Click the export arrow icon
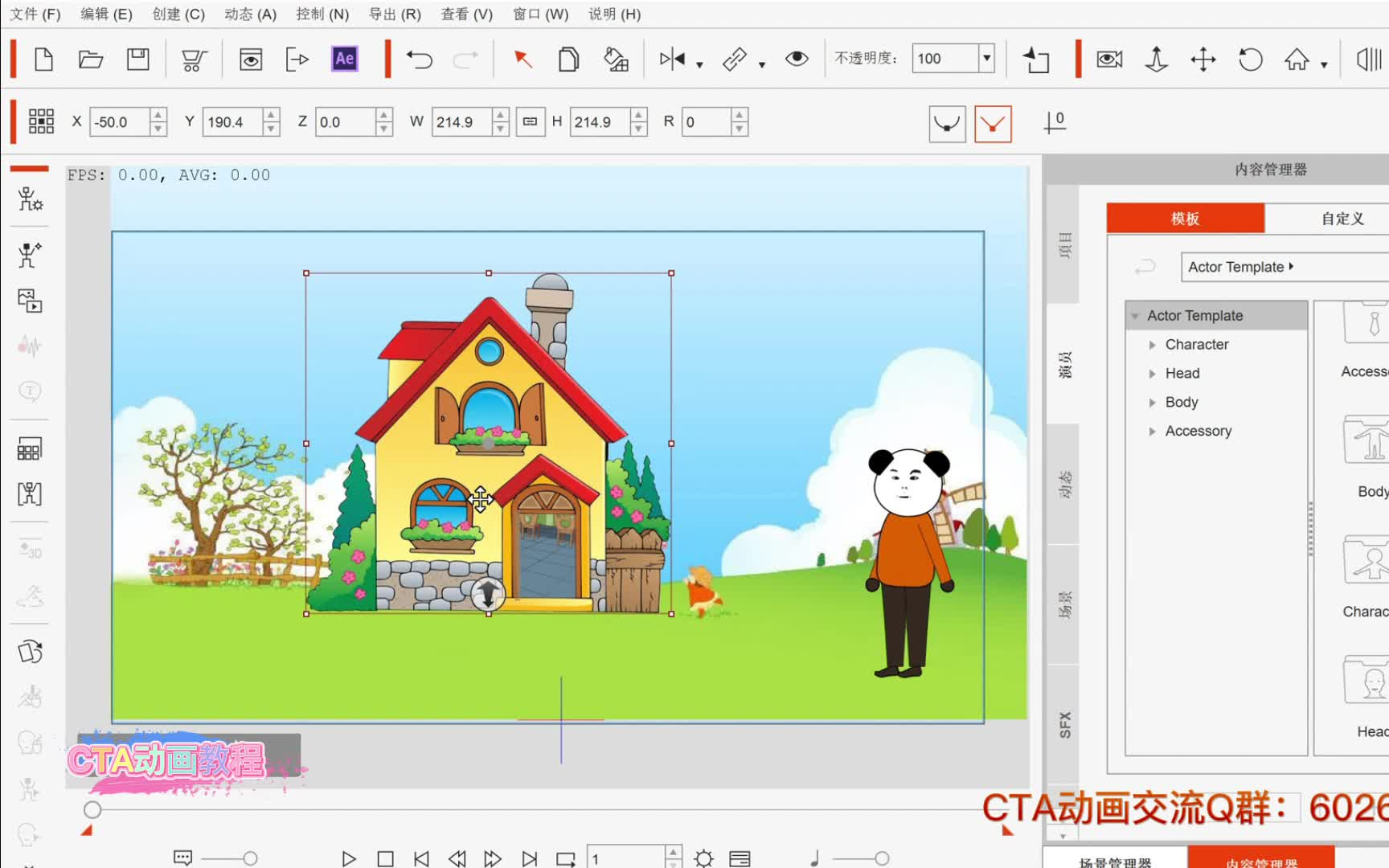Screen dimensions: 1389x868 [297, 59]
